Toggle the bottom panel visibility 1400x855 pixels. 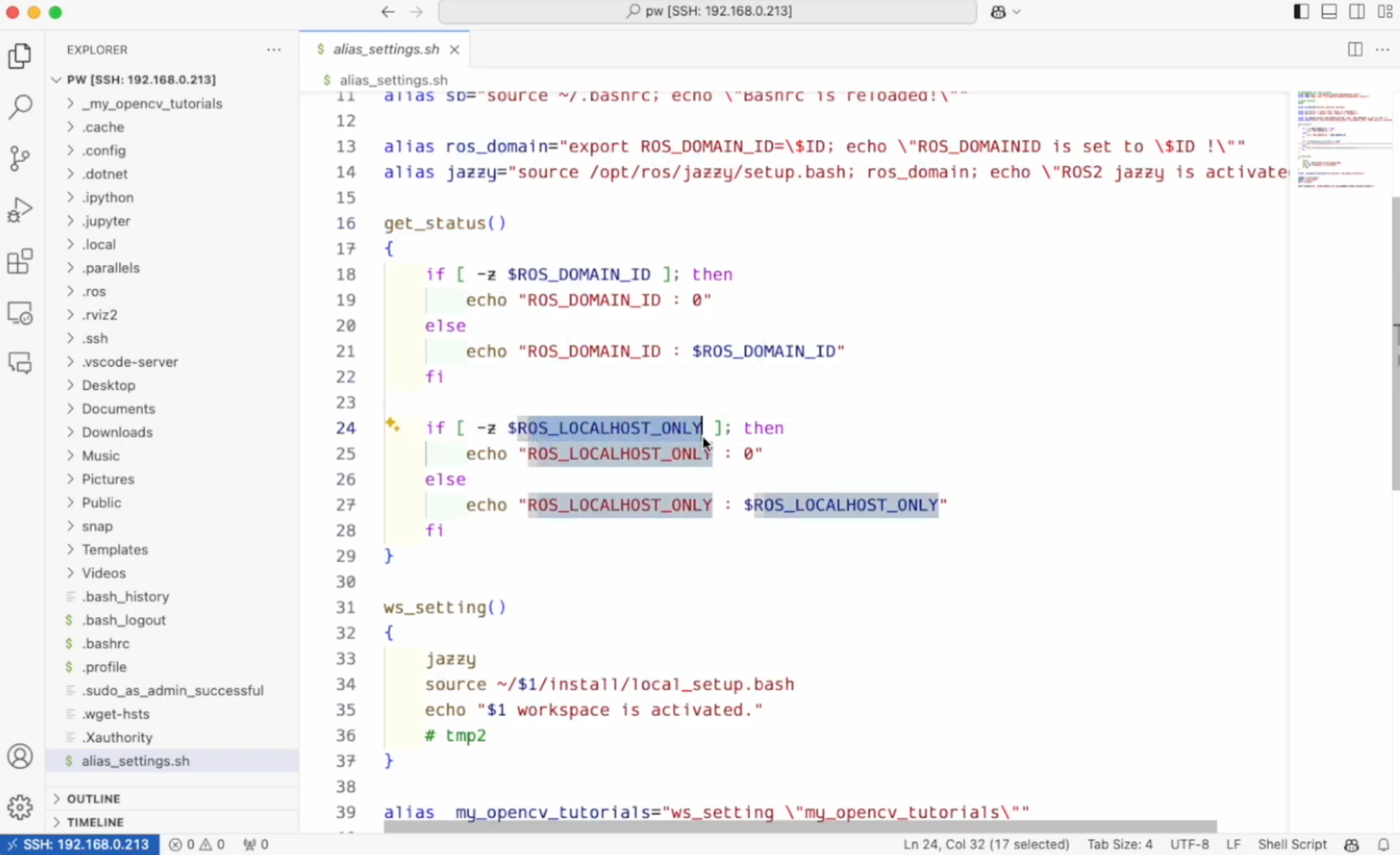point(1329,12)
